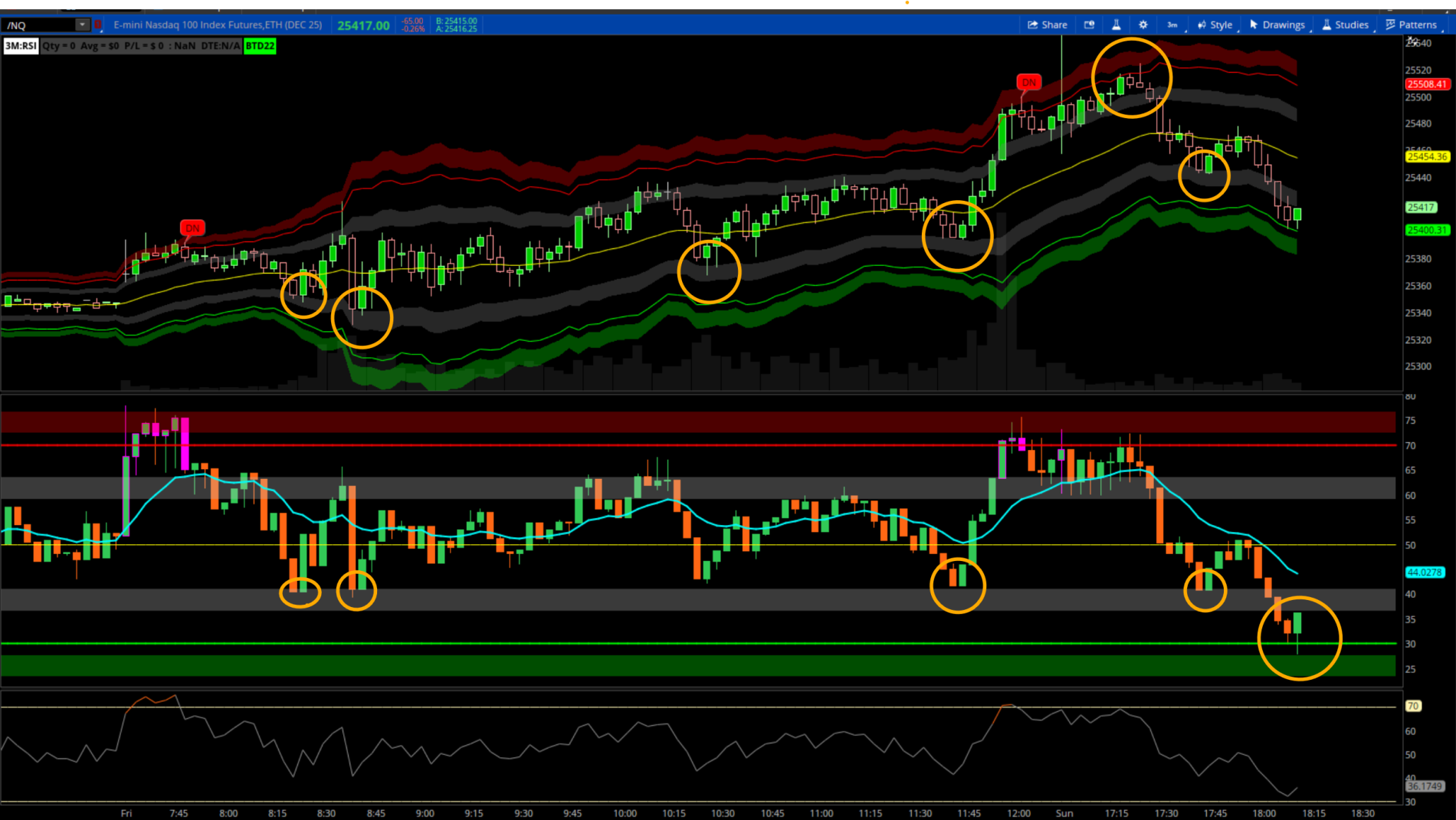
Task: Open the Drawings menu
Action: (1277, 25)
